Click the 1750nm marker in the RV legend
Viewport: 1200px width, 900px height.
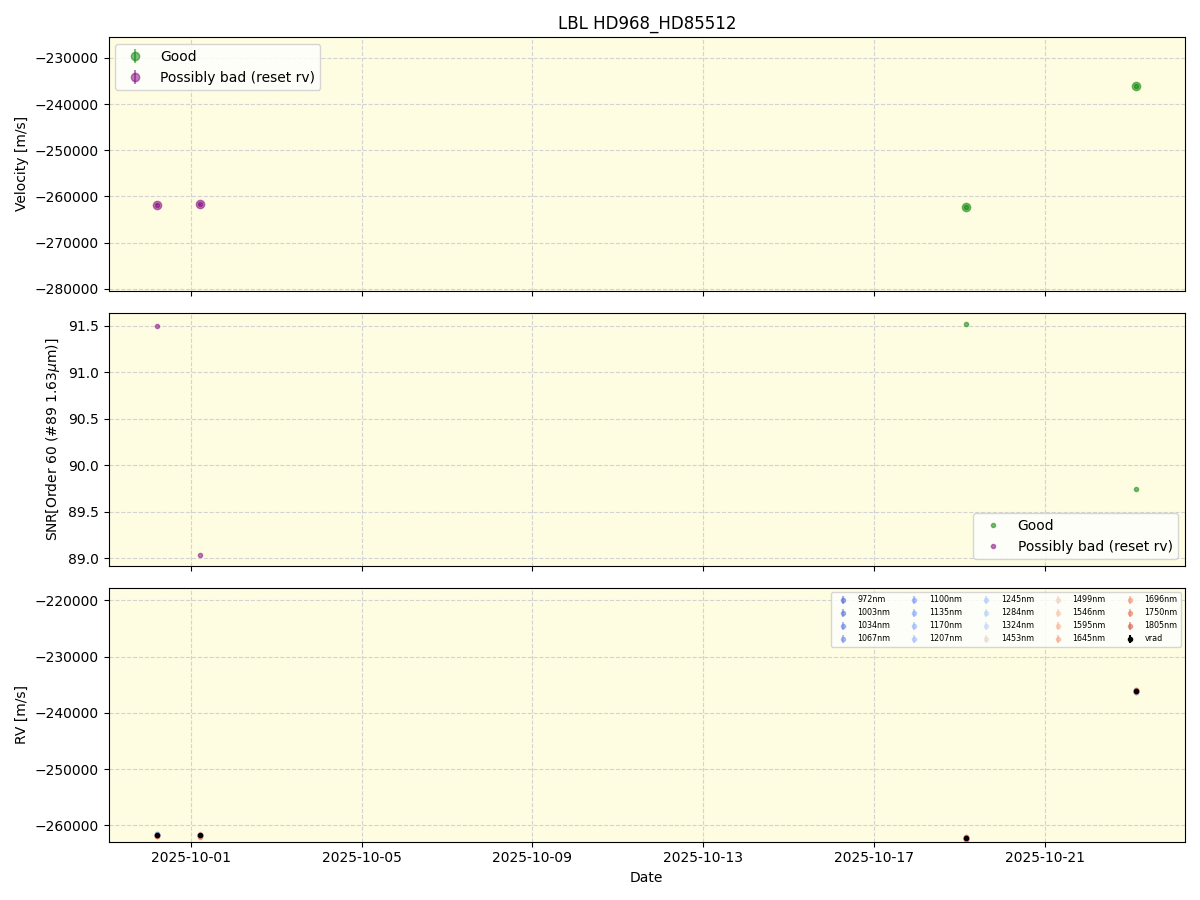pos(1130,613)
